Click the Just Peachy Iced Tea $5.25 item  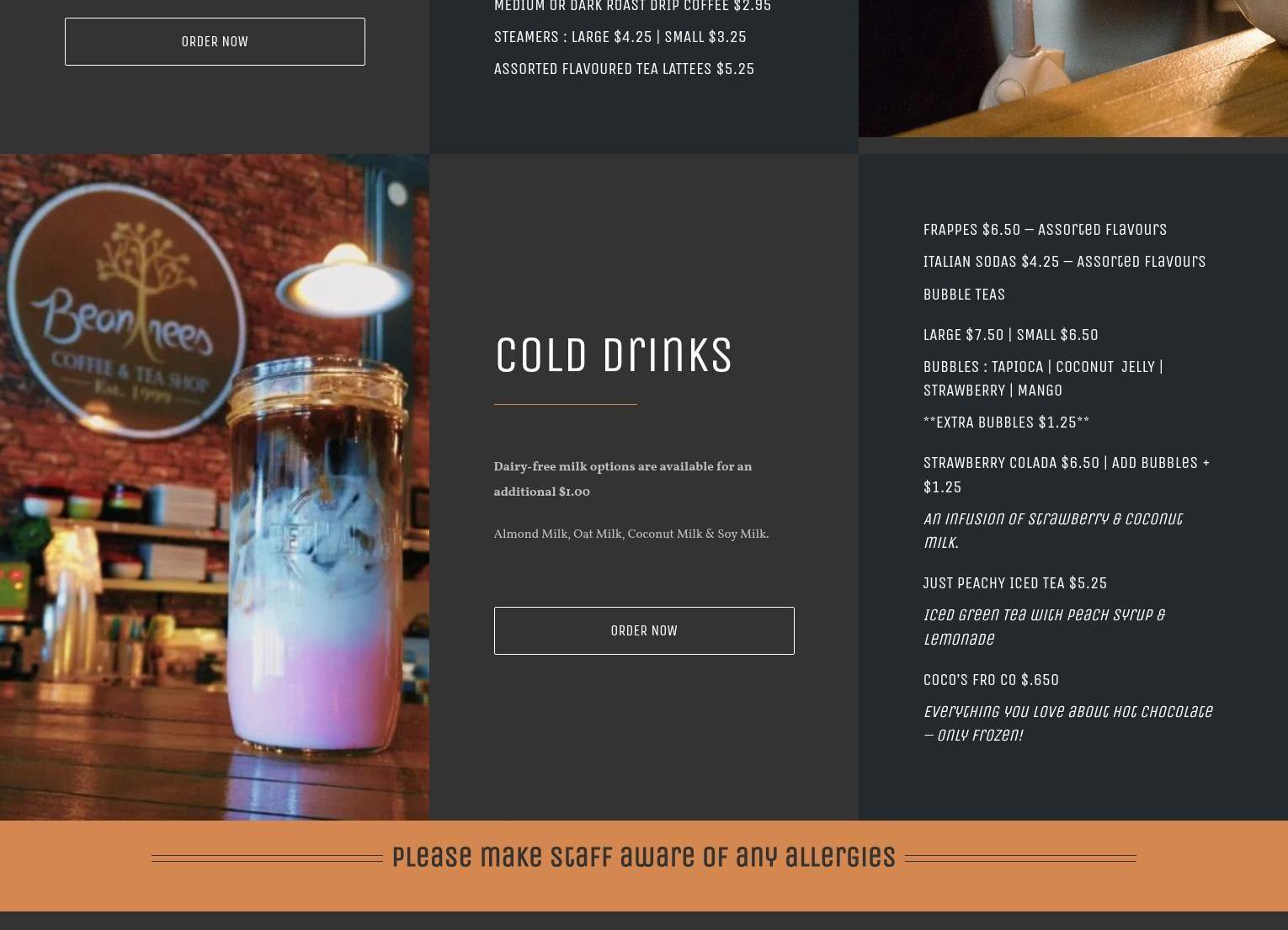(x=1014, y=582)
